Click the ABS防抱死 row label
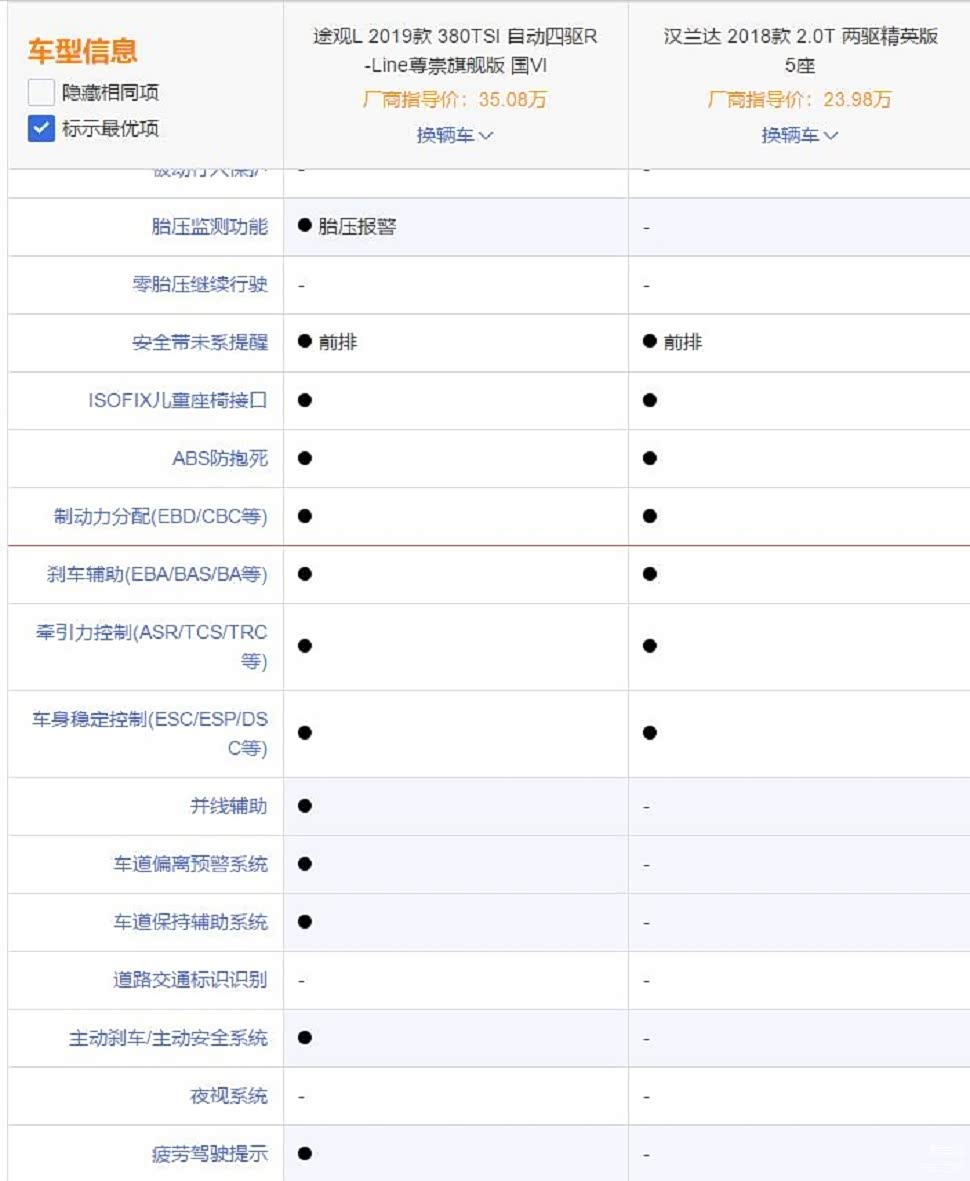This screenshot has width=970, height=1181. 220,458
